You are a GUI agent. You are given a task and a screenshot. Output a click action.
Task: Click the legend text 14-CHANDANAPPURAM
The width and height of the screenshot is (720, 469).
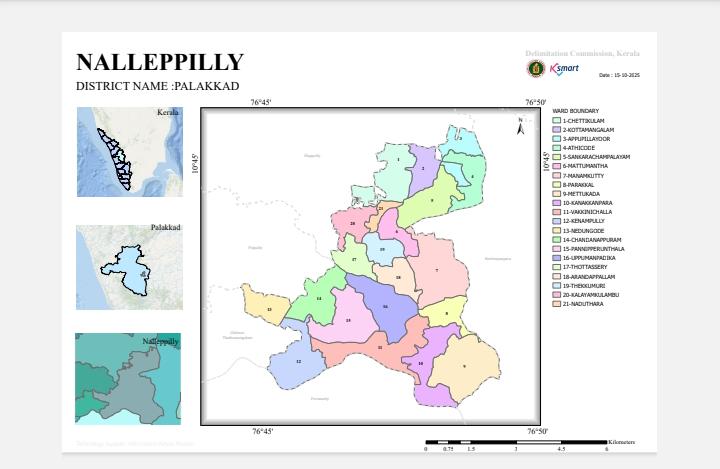pos(592,240)
